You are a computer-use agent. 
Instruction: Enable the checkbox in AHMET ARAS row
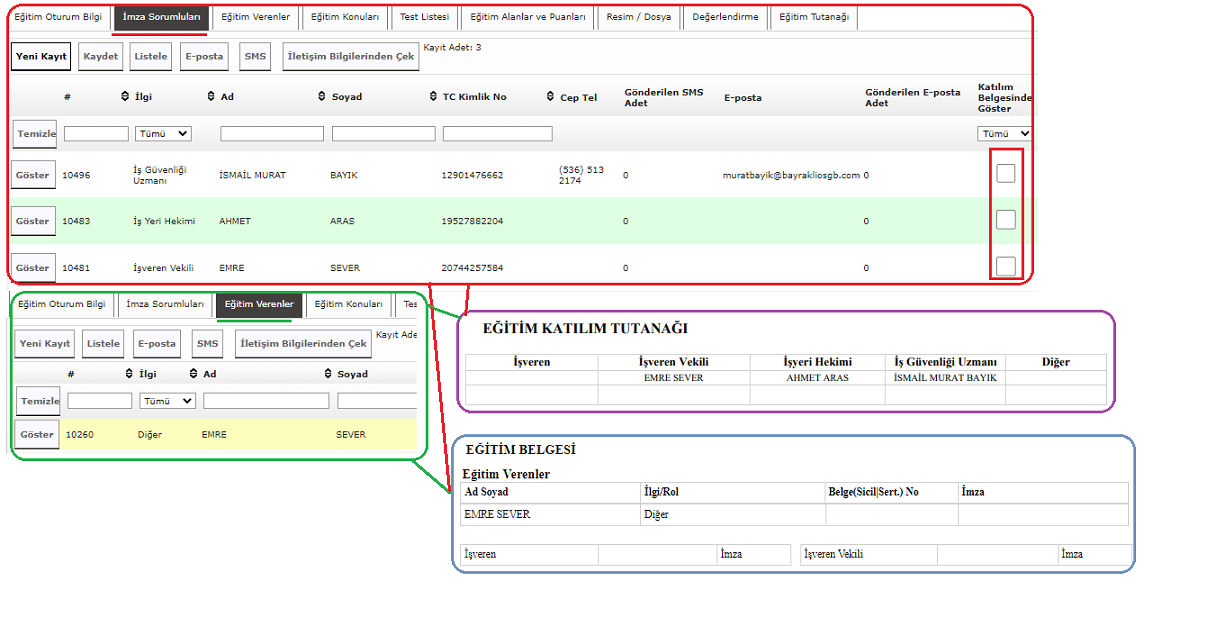coord(1005,220)
